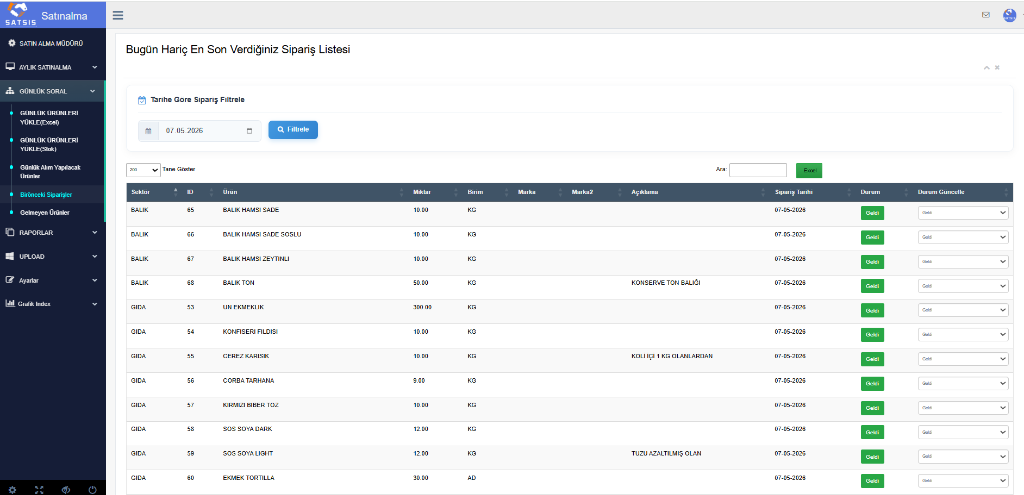Toggle fullscreen icon in sidebar footer

(x=39, y=489)
